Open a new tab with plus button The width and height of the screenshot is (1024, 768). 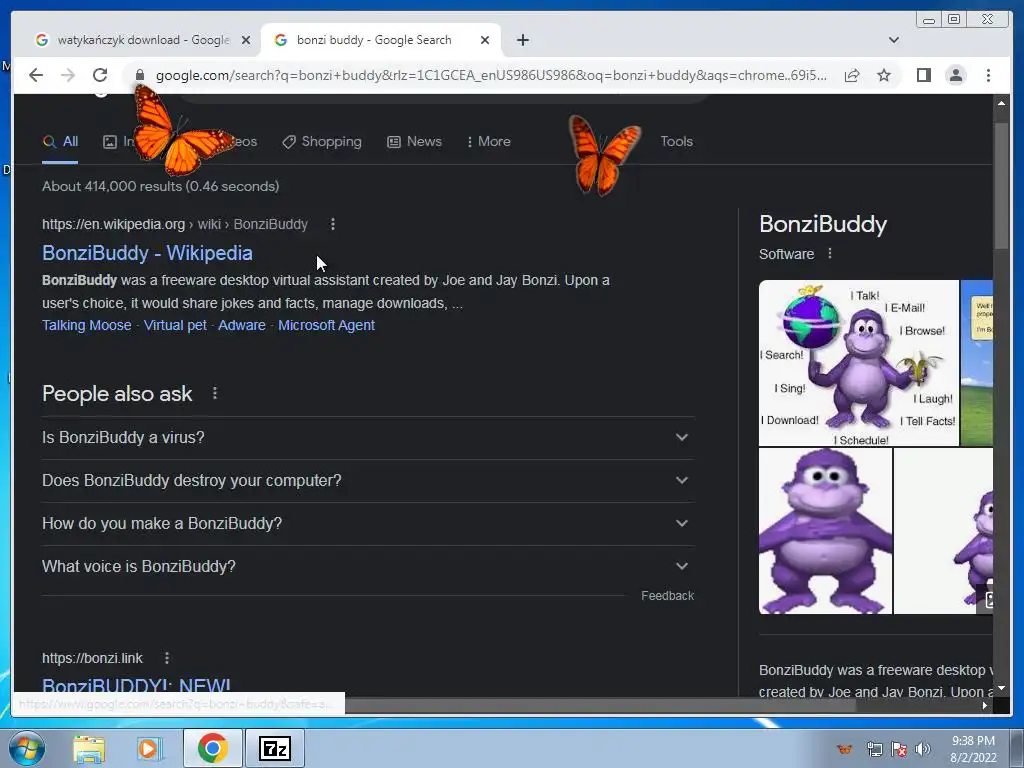522,40
